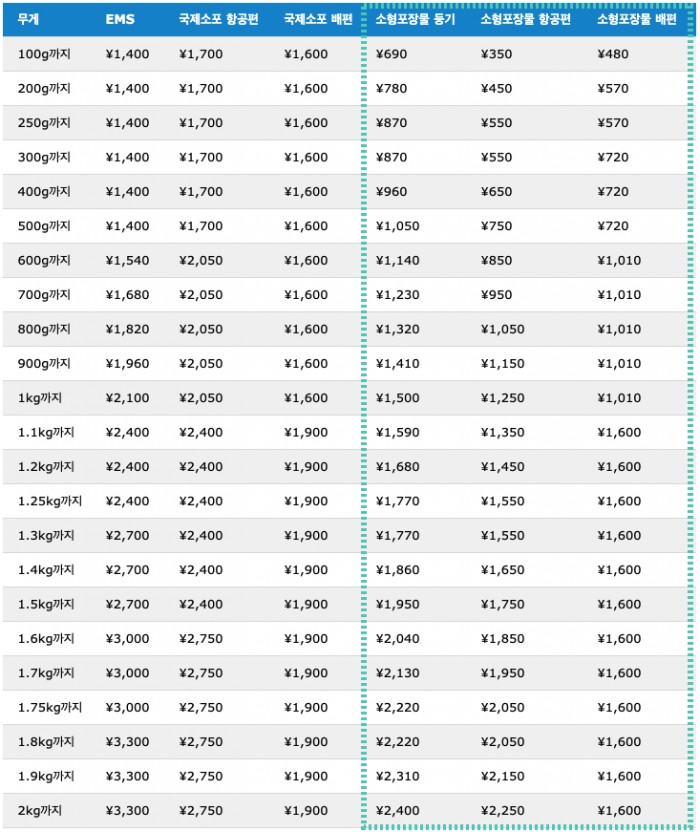The height and width of the screenshot is (832, 700).
Task: Select the ¥2,100 EMS price for 1kg
Action: pyautogui.click(x=127, y=398)
